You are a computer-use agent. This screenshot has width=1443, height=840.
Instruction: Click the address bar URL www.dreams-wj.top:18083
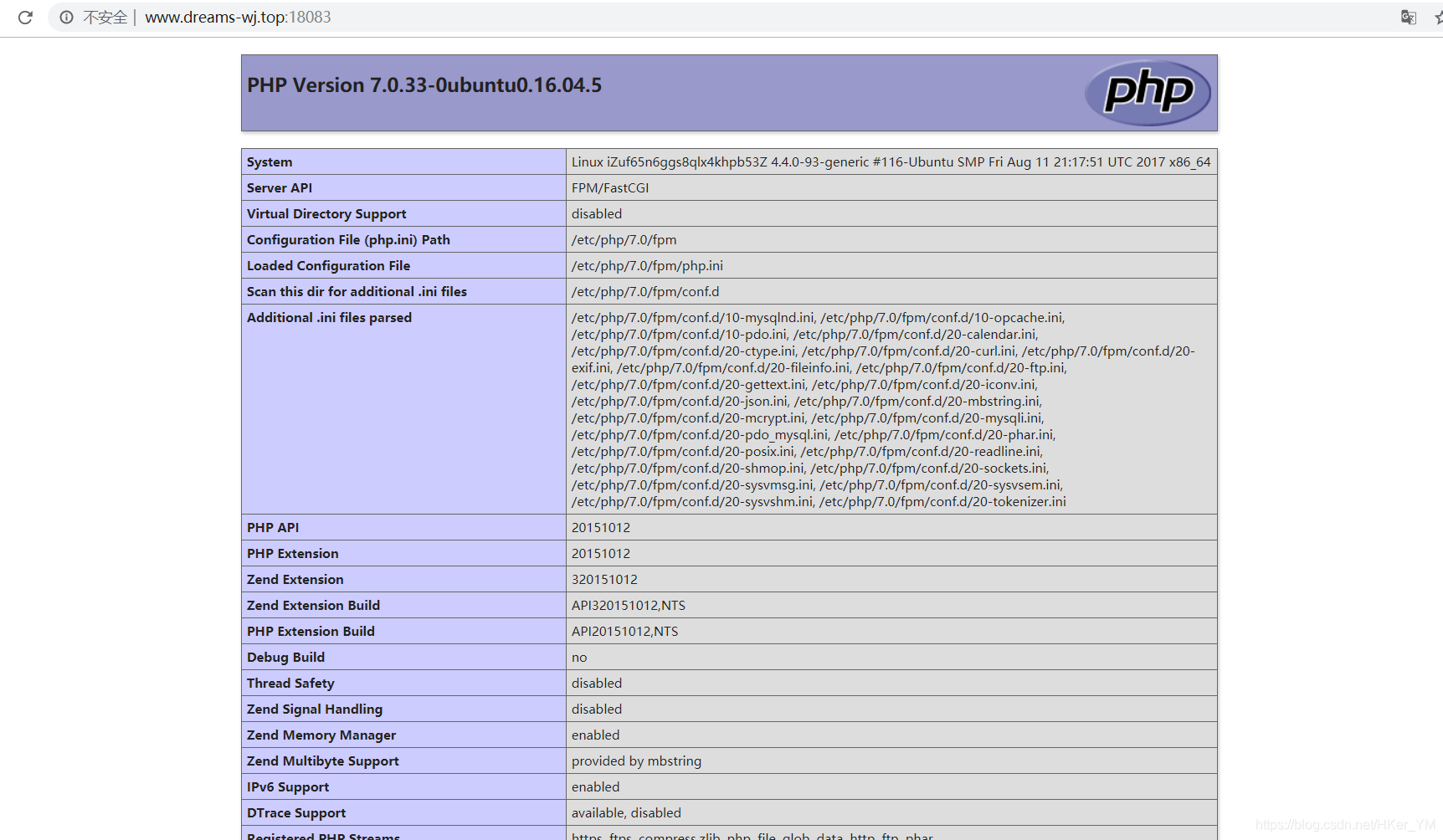coord(238,17)
